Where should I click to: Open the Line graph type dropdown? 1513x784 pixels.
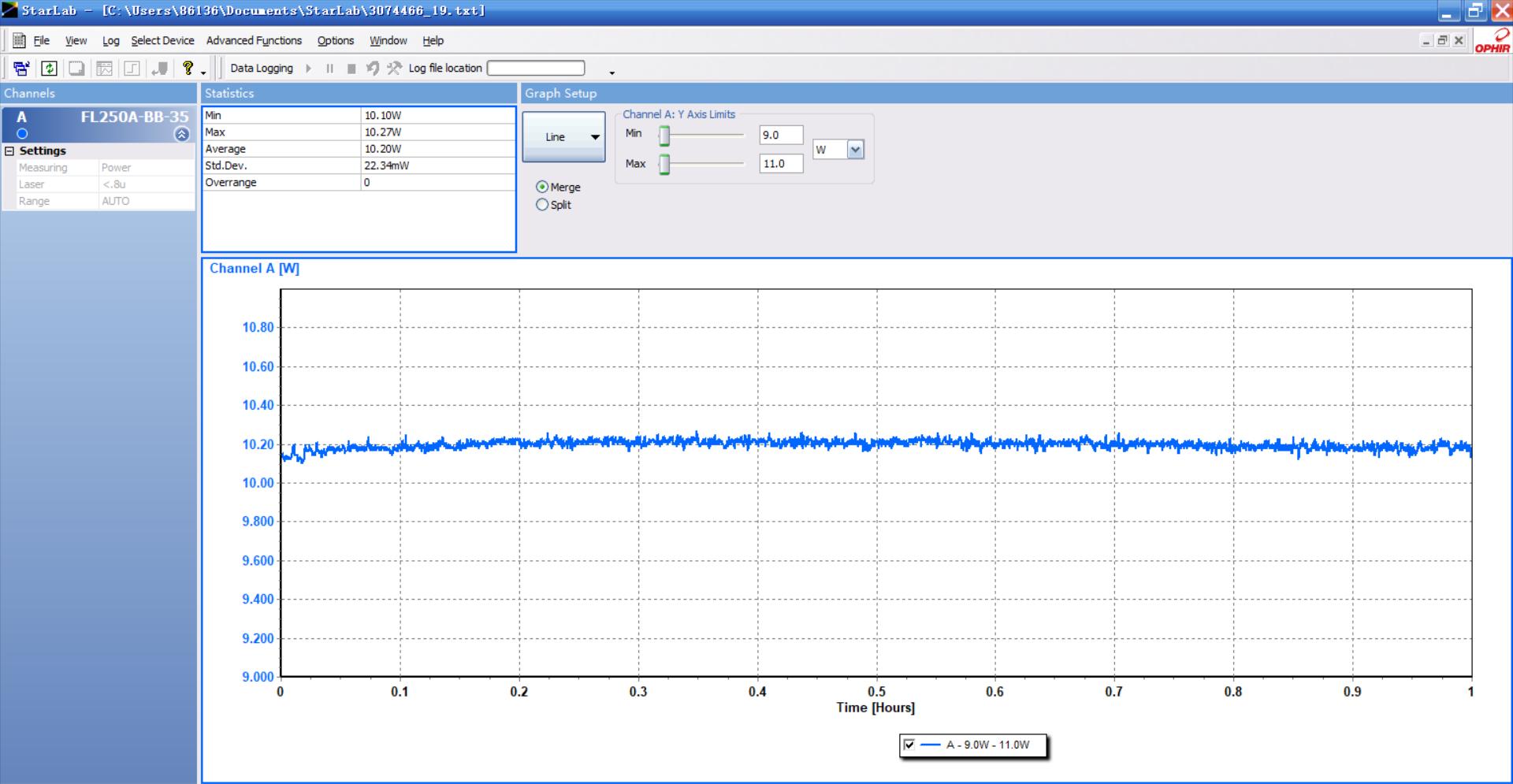563,137
